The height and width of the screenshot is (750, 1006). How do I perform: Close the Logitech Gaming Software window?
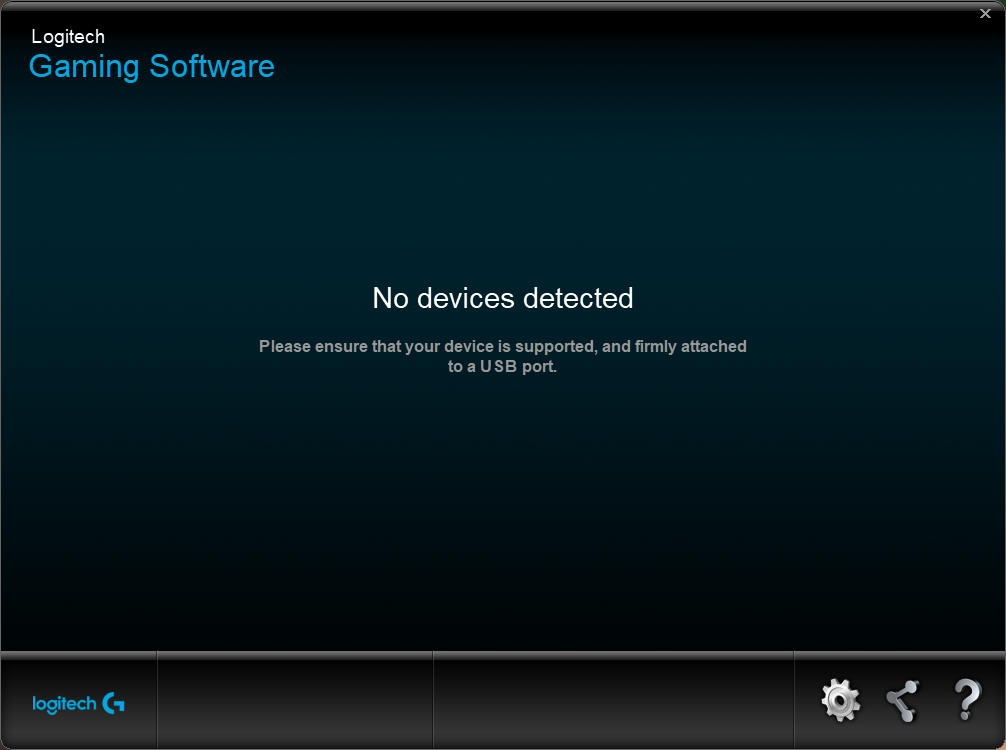coord(985,13)
